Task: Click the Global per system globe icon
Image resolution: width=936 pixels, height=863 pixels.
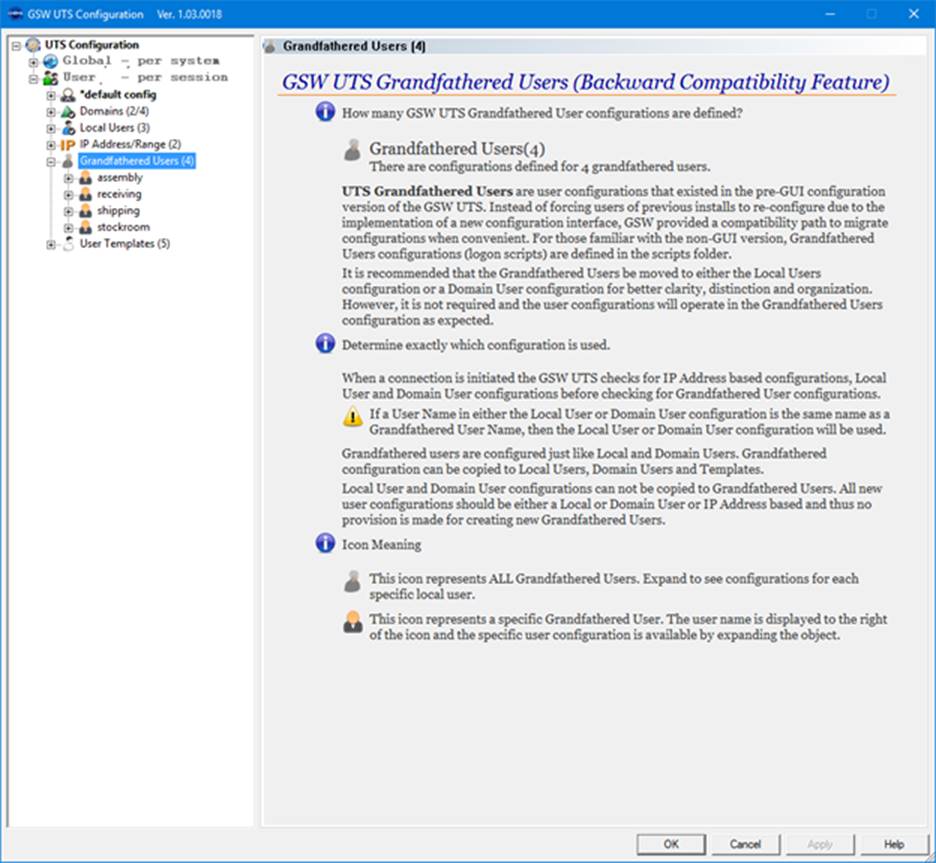Action: (x=51, y=61)
